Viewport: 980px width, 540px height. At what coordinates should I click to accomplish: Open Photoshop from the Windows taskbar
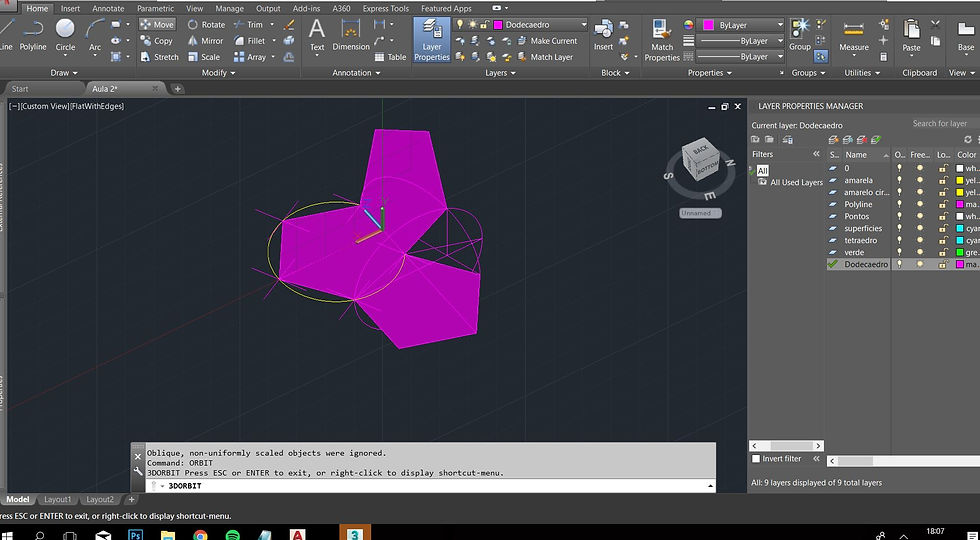click(136, 534)
